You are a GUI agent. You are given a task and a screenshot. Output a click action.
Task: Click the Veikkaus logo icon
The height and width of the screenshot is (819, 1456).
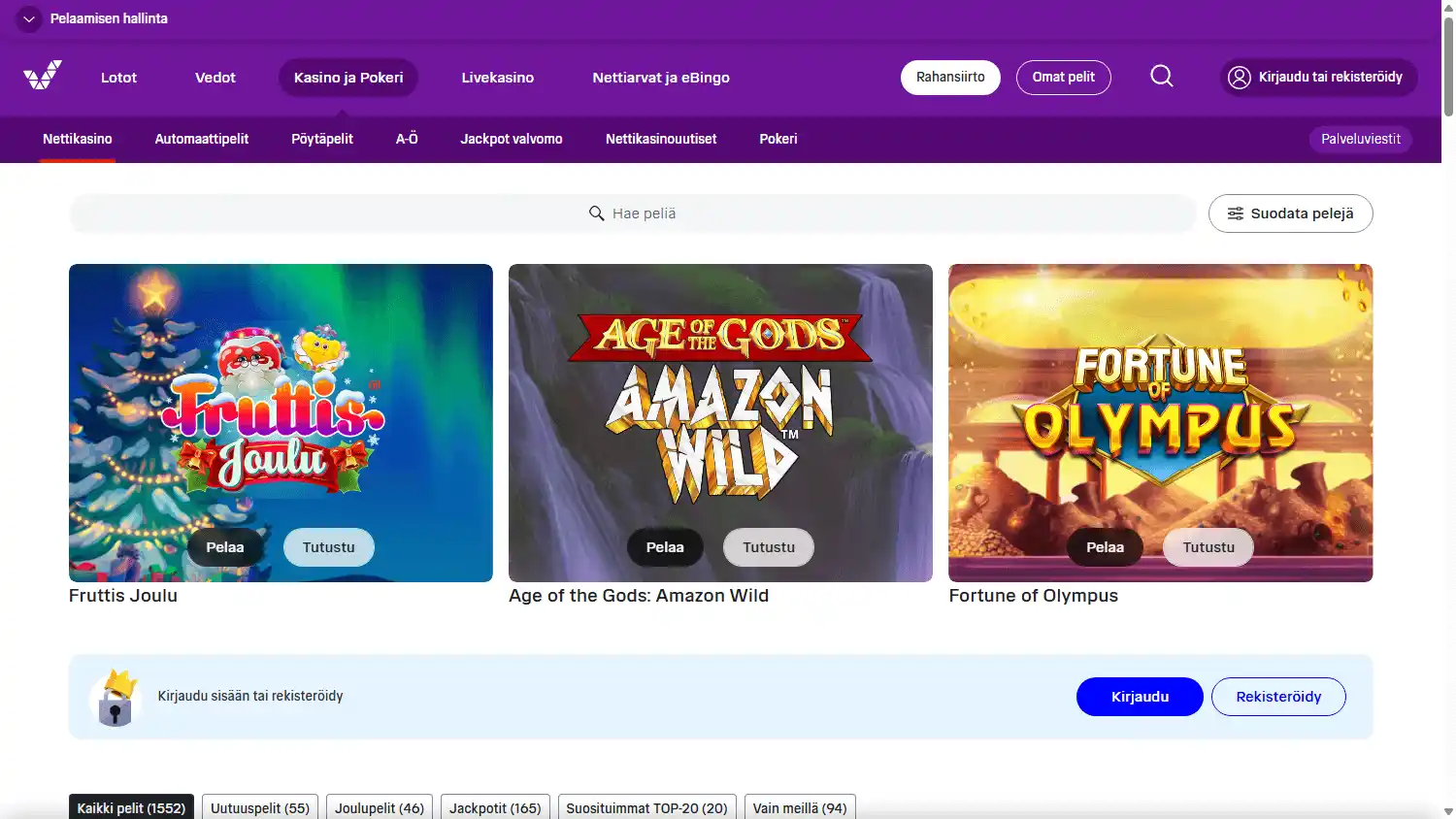coord(43,76)
